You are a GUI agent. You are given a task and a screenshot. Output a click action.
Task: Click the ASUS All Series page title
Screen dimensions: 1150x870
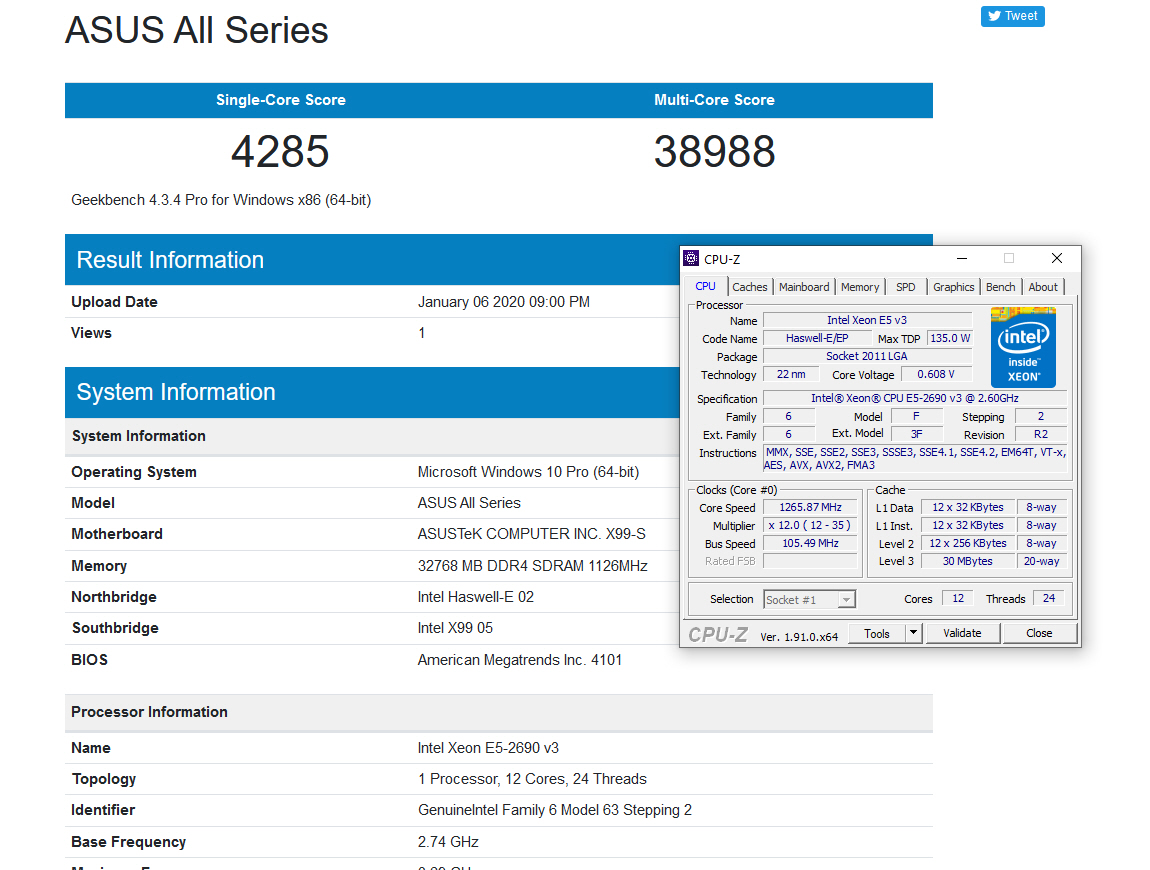(x=197, y=31)
